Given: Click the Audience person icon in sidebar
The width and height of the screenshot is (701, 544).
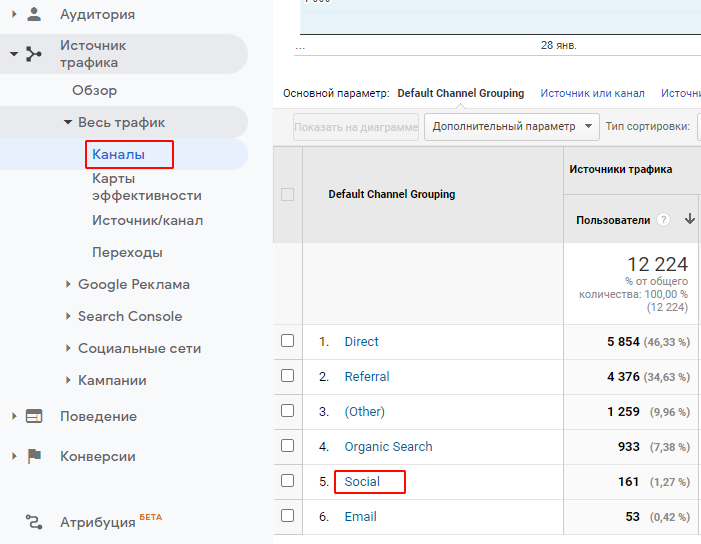Looking at the screenshot, I should pyautogui.click(x=34, y=14).
